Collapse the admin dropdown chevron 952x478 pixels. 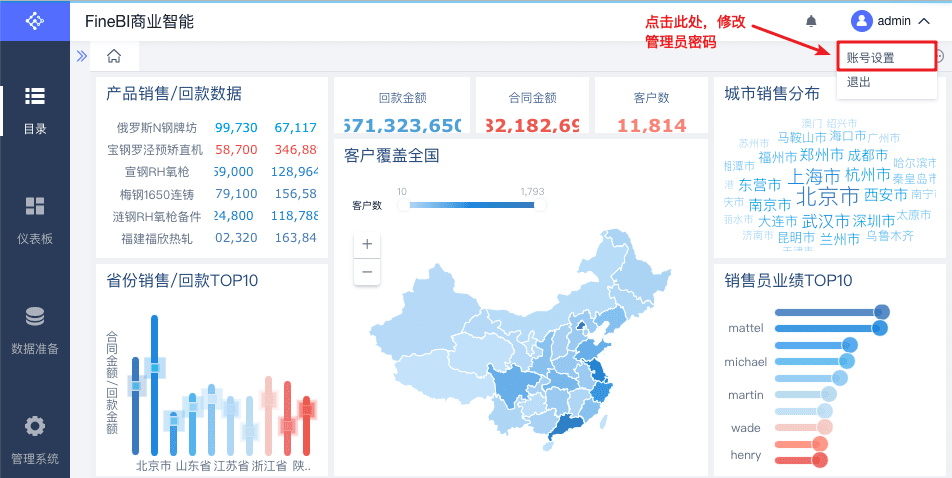pyautogui.click(x=923, y=21)
